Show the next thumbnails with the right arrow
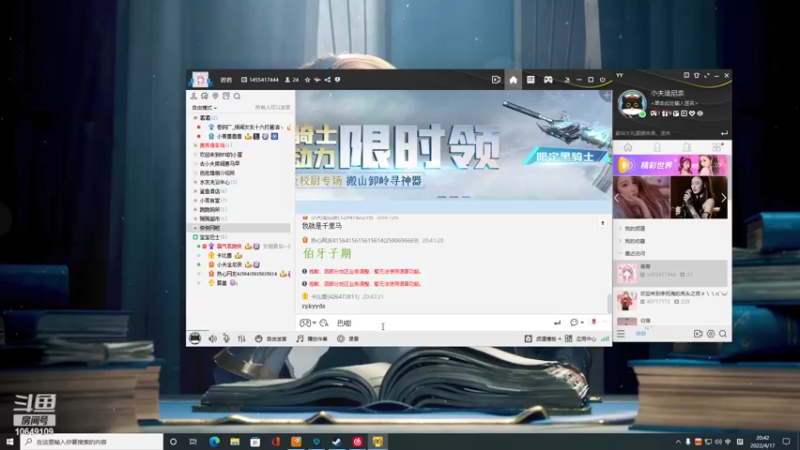The height and width of the screenshot is (450, 800). 723,197
